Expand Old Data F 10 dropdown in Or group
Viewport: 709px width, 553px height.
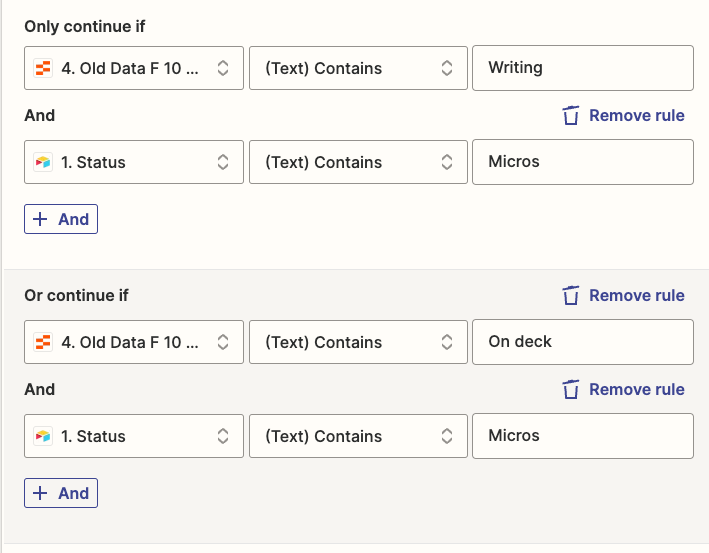click(134, 342)
